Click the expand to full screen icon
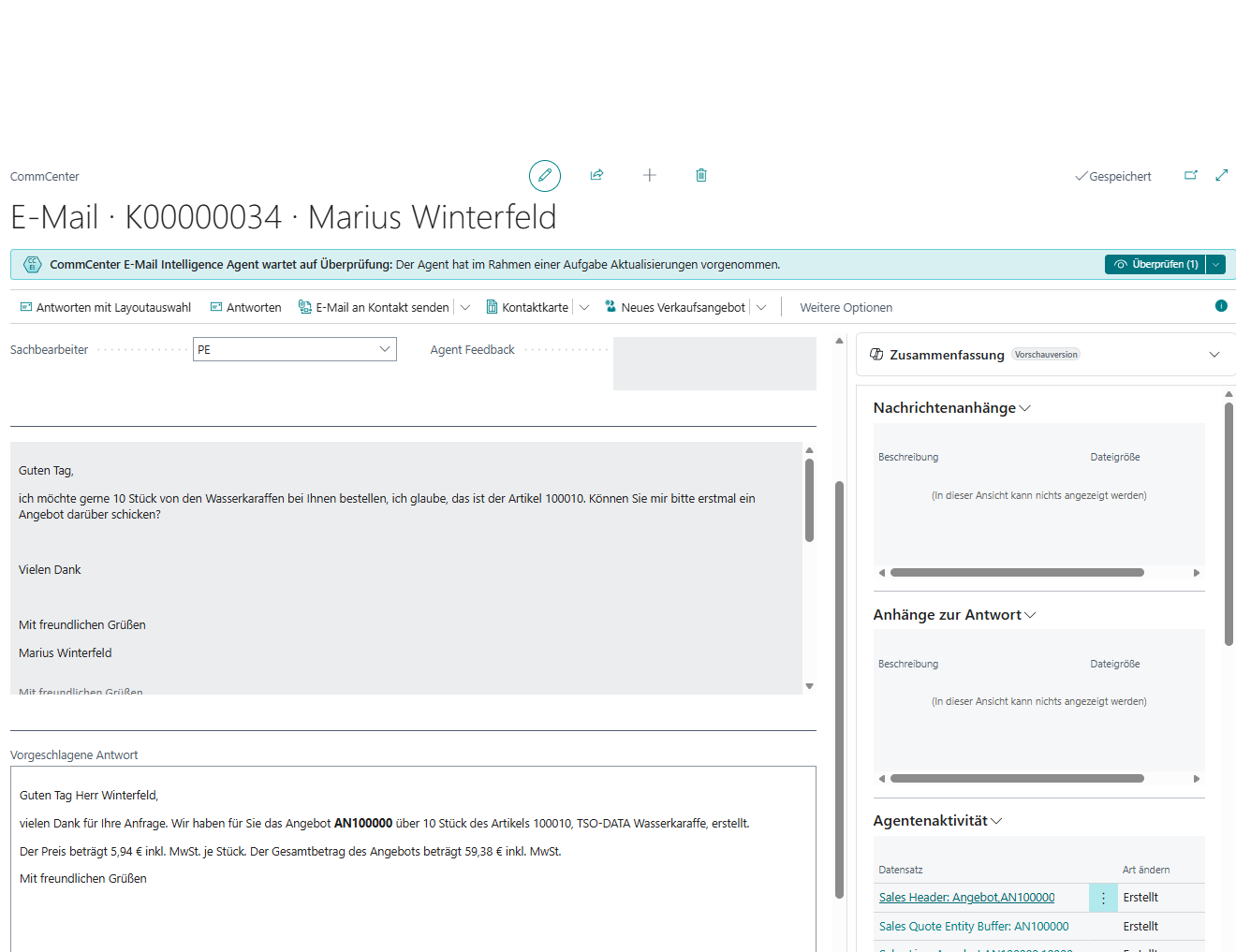Screen dimensions: 1236x952 tap(1222, 175)
